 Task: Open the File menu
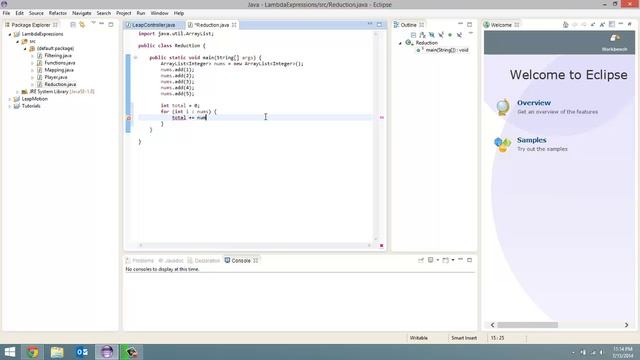(7, 13)
